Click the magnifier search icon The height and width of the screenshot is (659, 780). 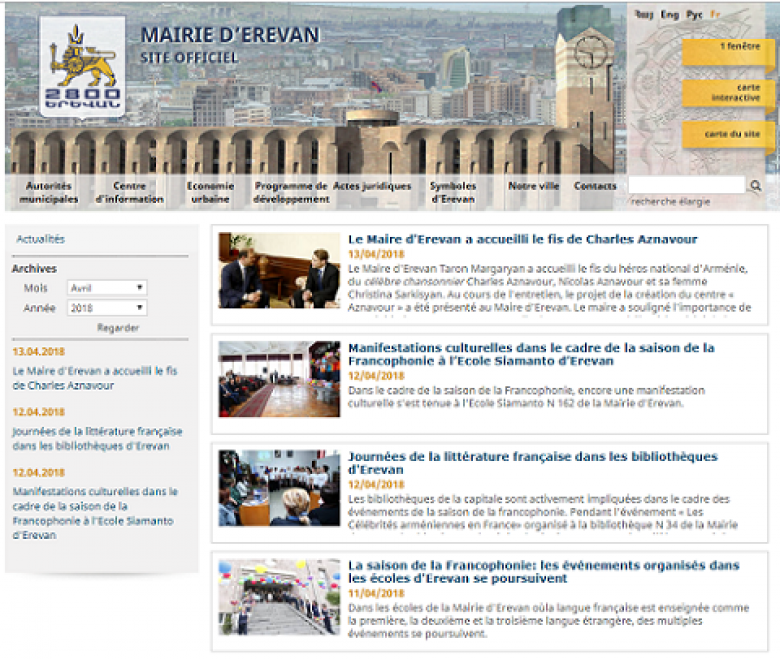click(x=756, y=186)
